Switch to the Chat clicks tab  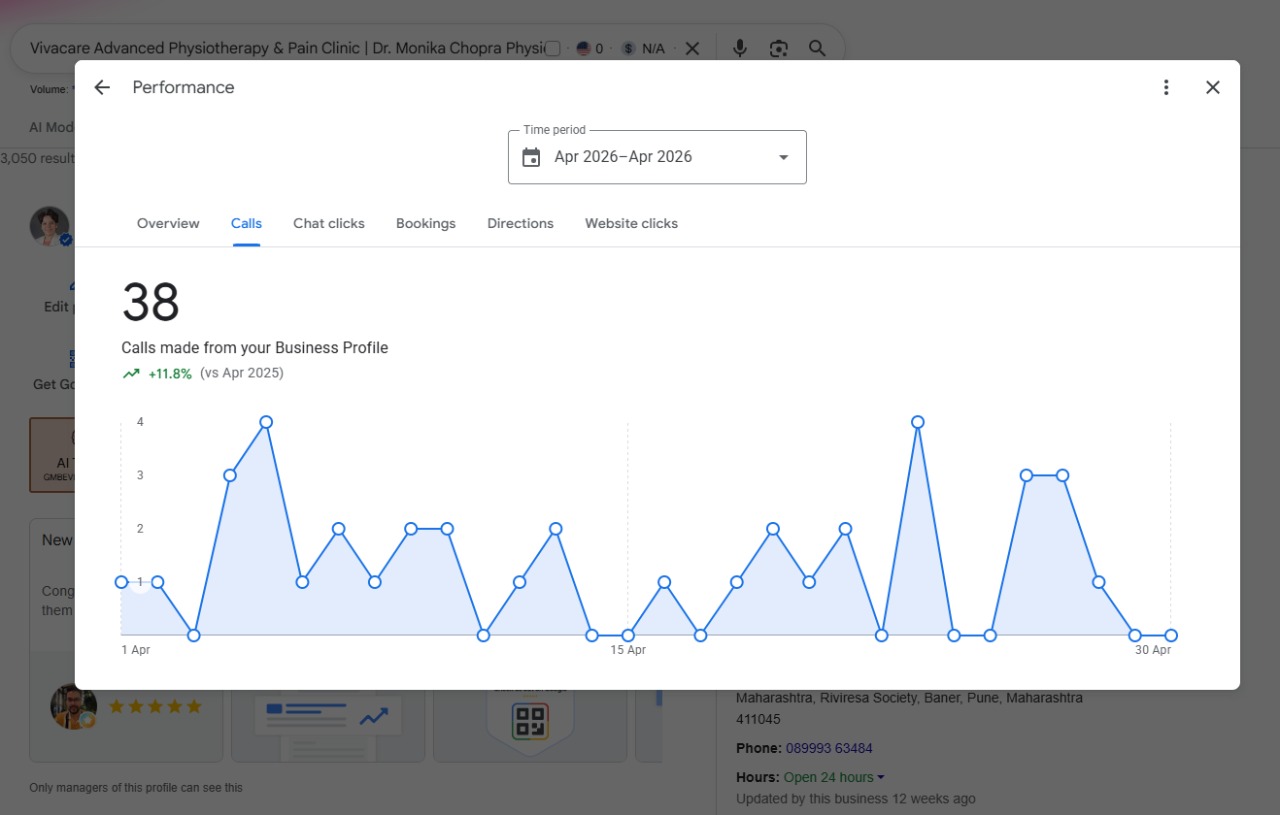tap(329, 223)
